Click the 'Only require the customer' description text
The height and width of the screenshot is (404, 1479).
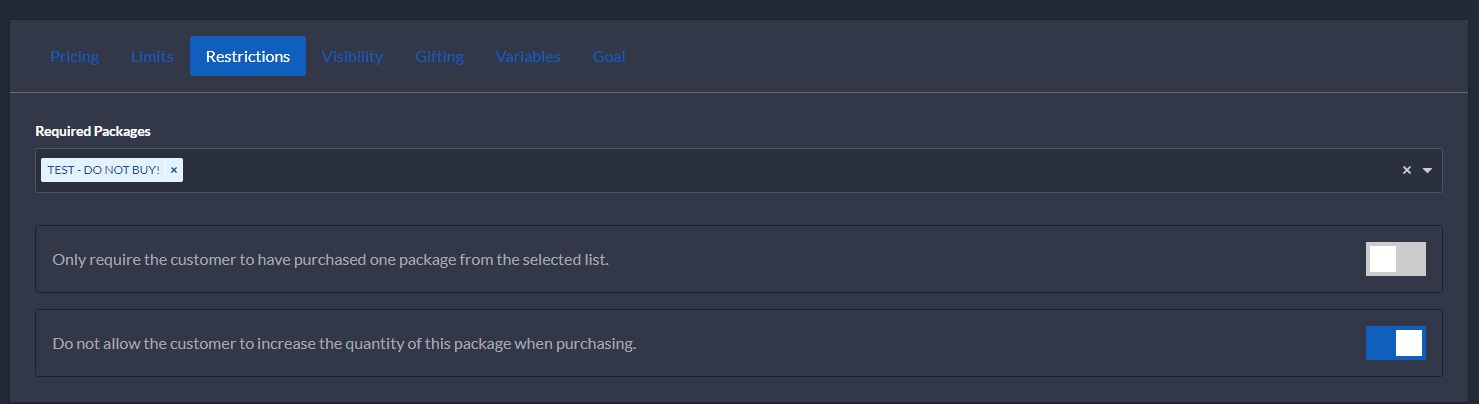coord(330,259)
